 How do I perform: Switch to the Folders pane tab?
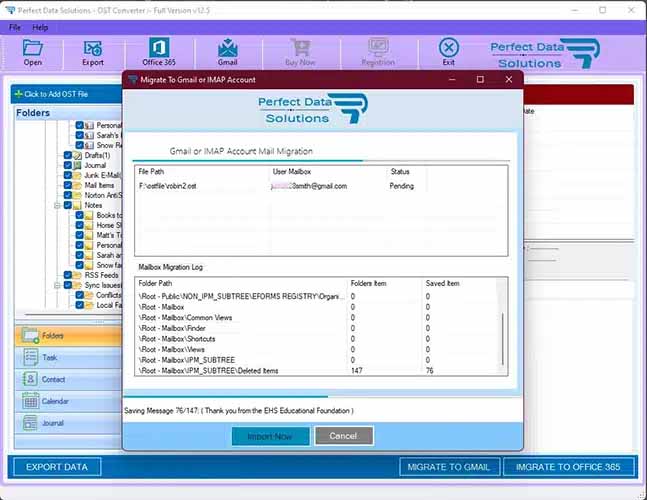click(x=68, y=335)
